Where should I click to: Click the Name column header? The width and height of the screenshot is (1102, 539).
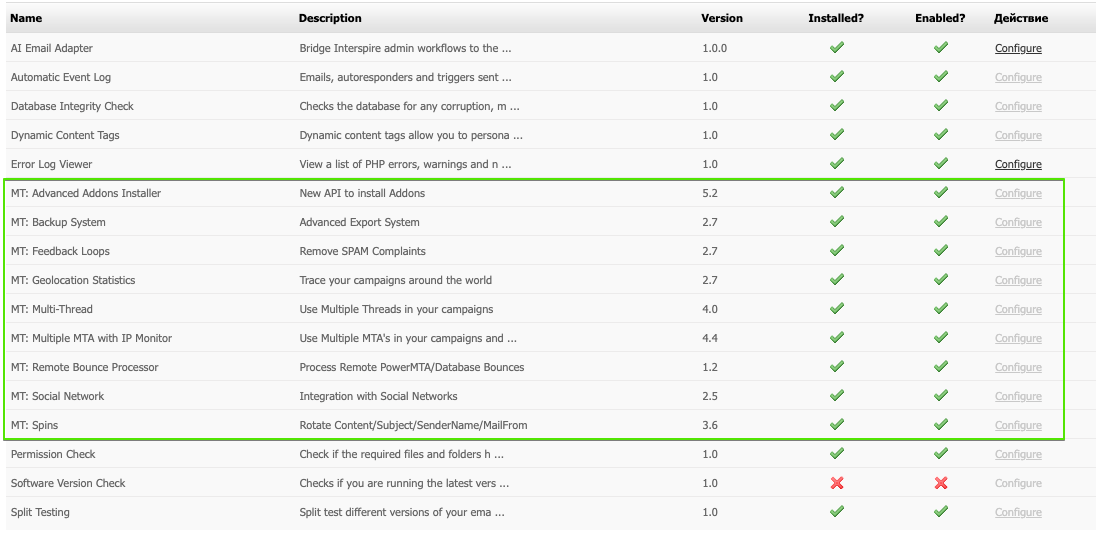pos(27,18)
